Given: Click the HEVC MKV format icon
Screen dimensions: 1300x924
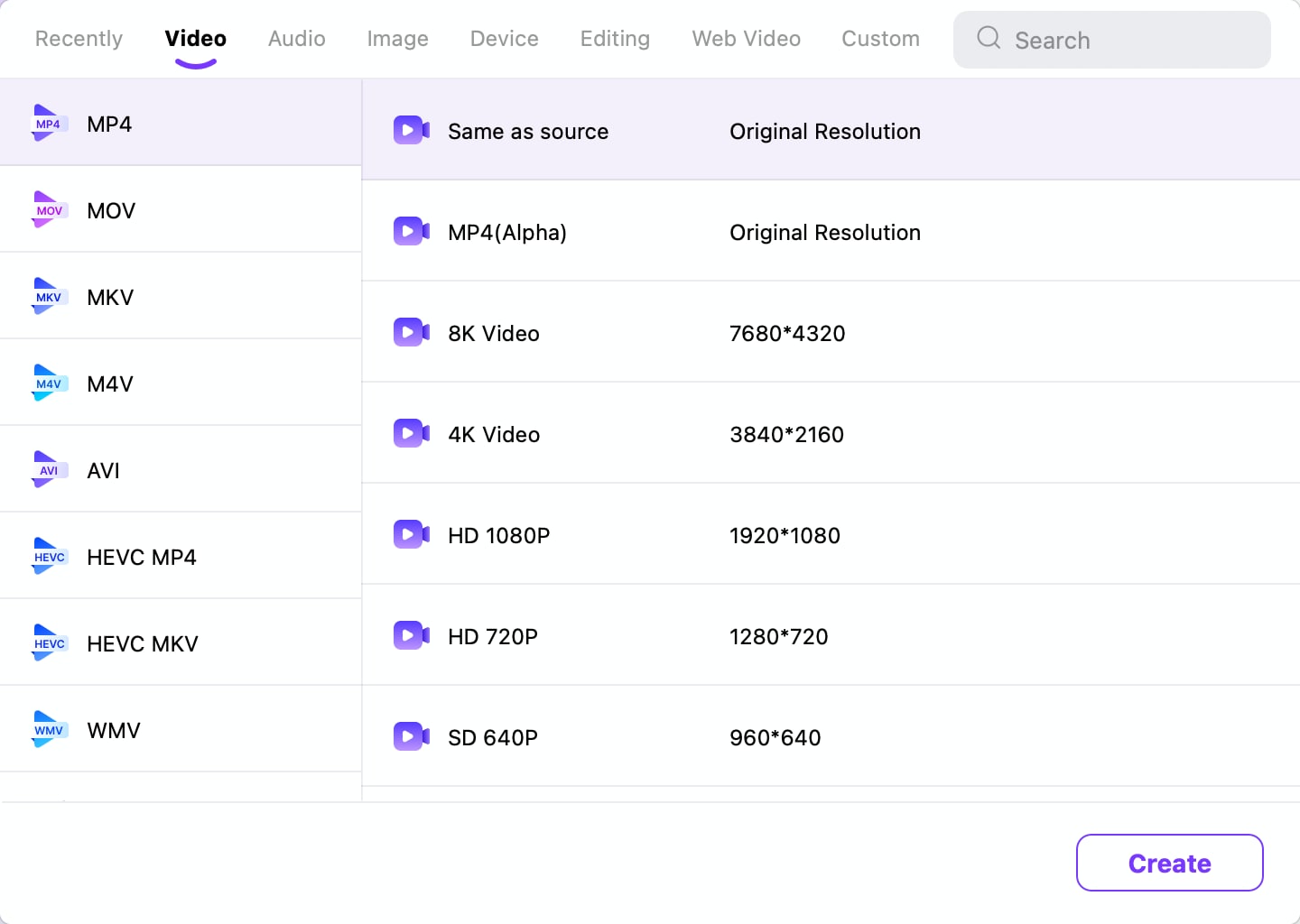Looking at the screenshot, I should click(49, 643).
